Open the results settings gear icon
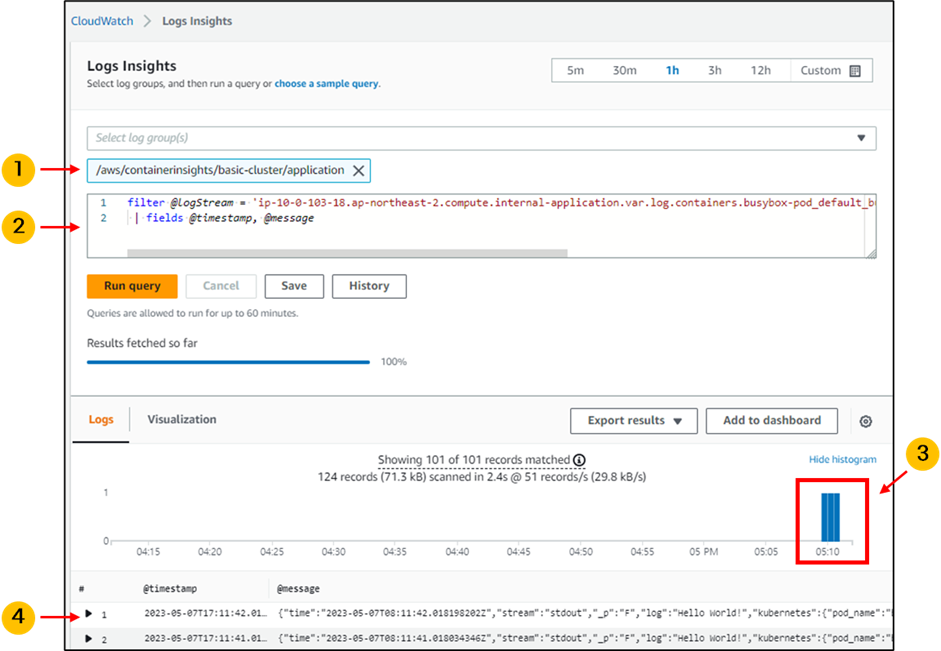The width and height of the screenshot is (941, 651). [865, 421]
